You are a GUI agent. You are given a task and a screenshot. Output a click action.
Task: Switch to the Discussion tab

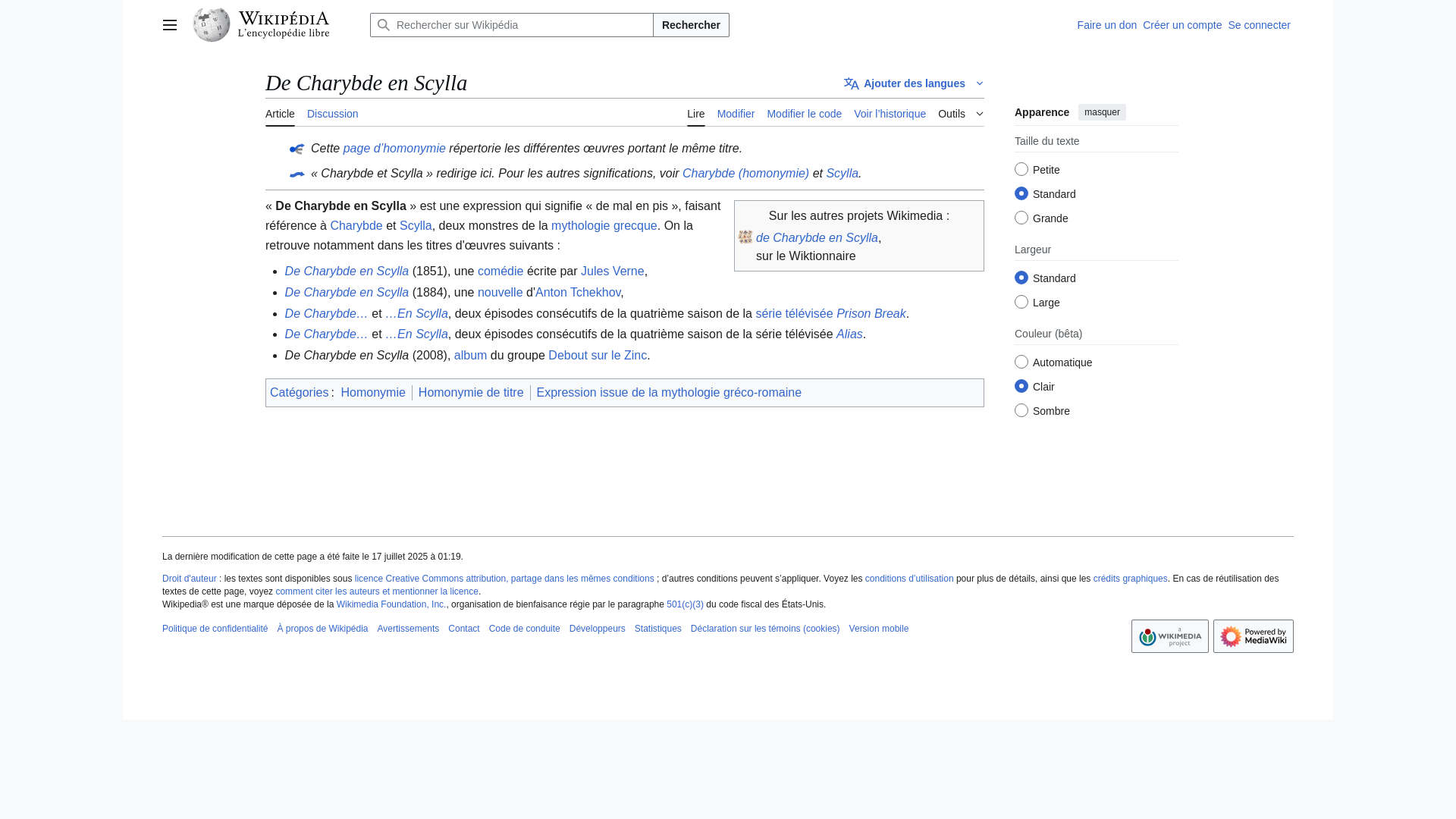click(332, 114)
